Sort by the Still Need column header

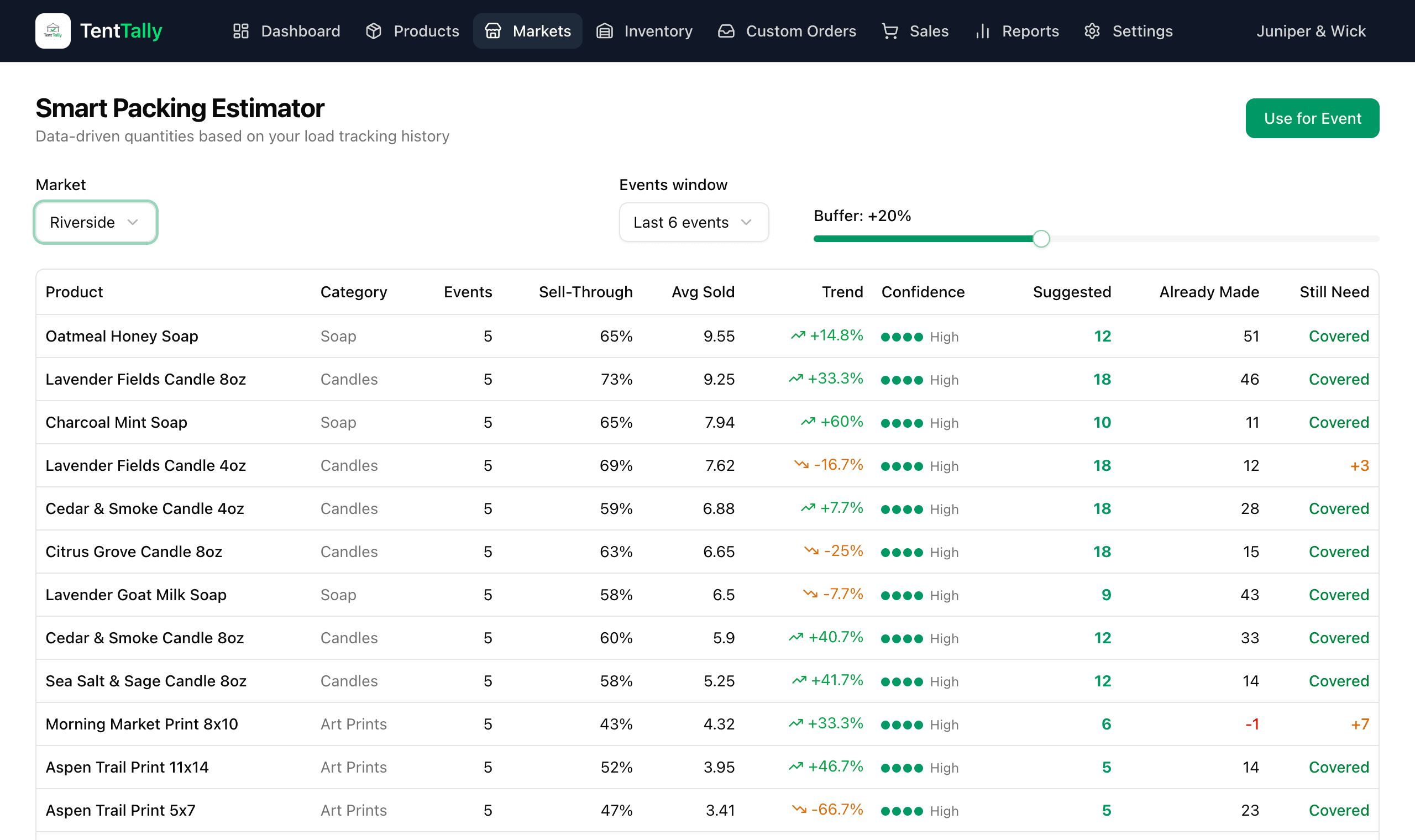pyautogui.click(x=1334, y=292)
